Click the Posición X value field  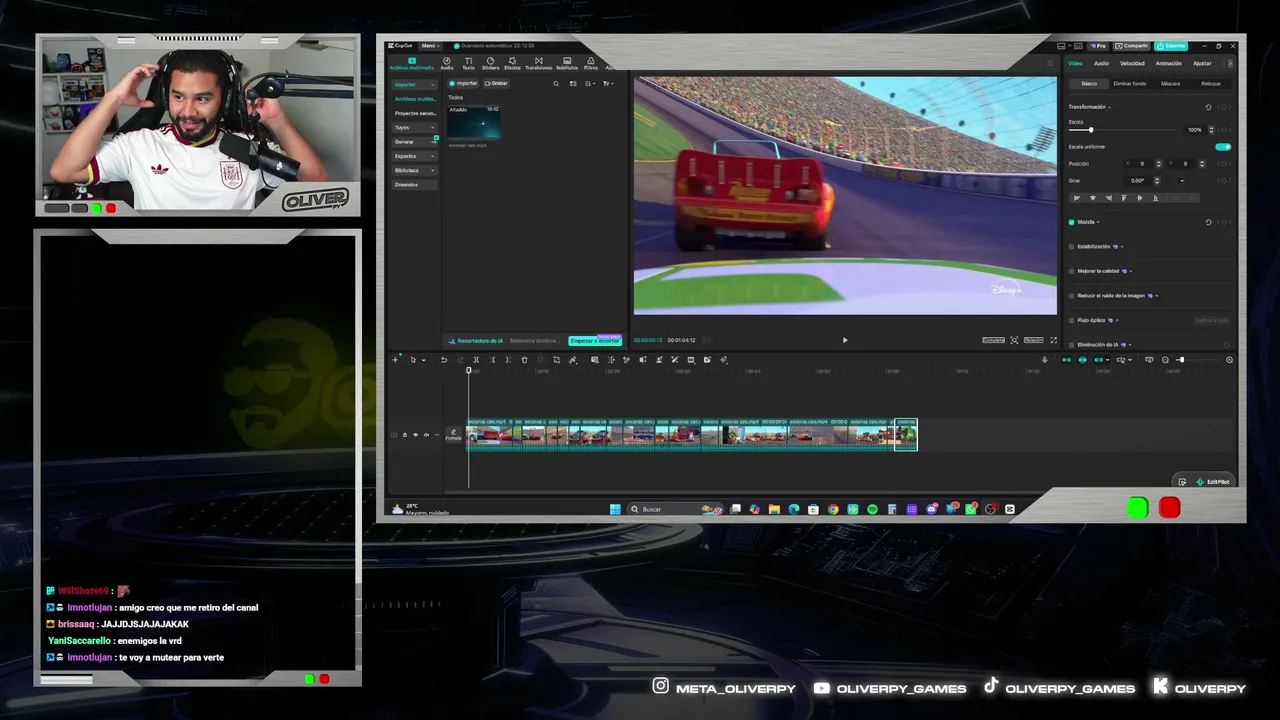1142,164
